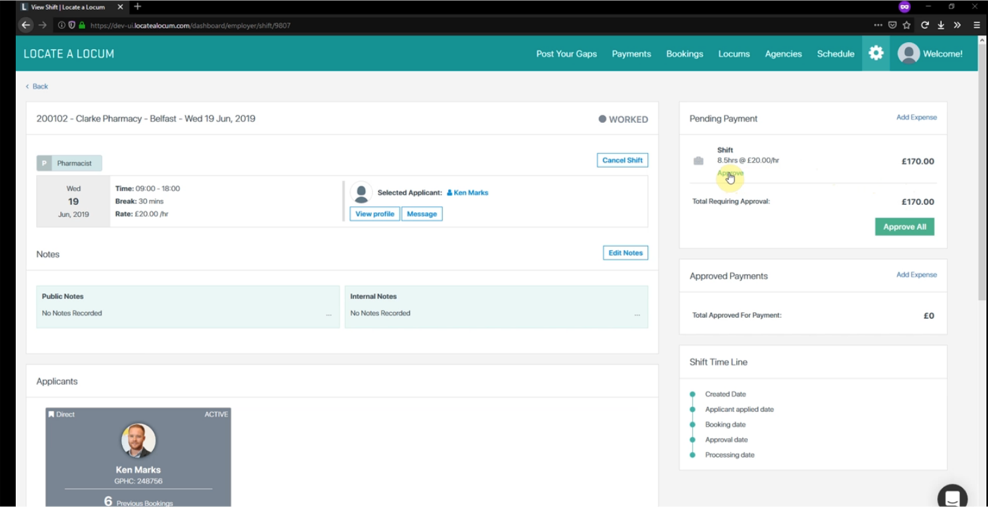Click the ACTIVE label on applicant card

click(x=216, y=414)
